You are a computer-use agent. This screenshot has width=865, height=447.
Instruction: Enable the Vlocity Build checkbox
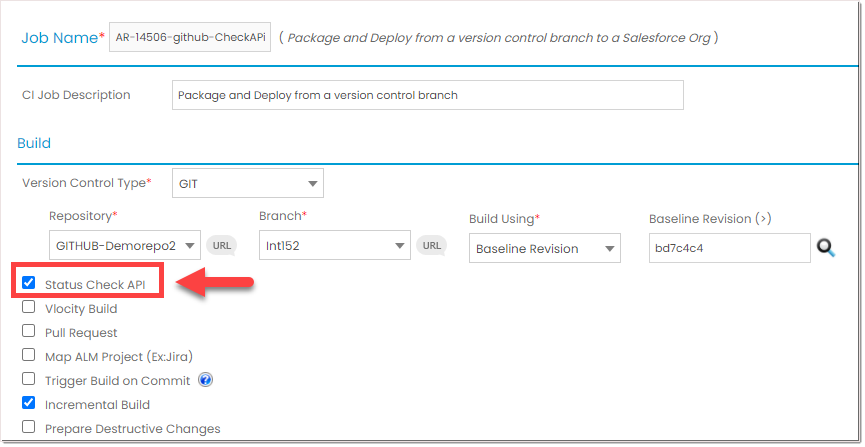tap(29, 308)
